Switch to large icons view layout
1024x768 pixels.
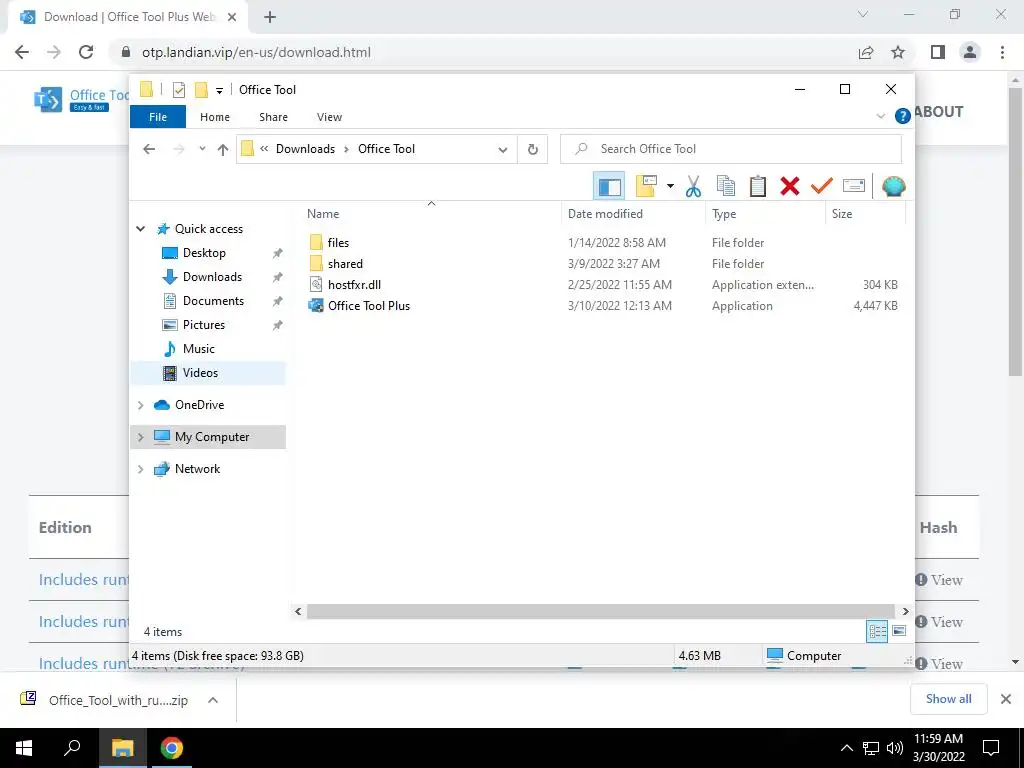click(x=899, y=631)
